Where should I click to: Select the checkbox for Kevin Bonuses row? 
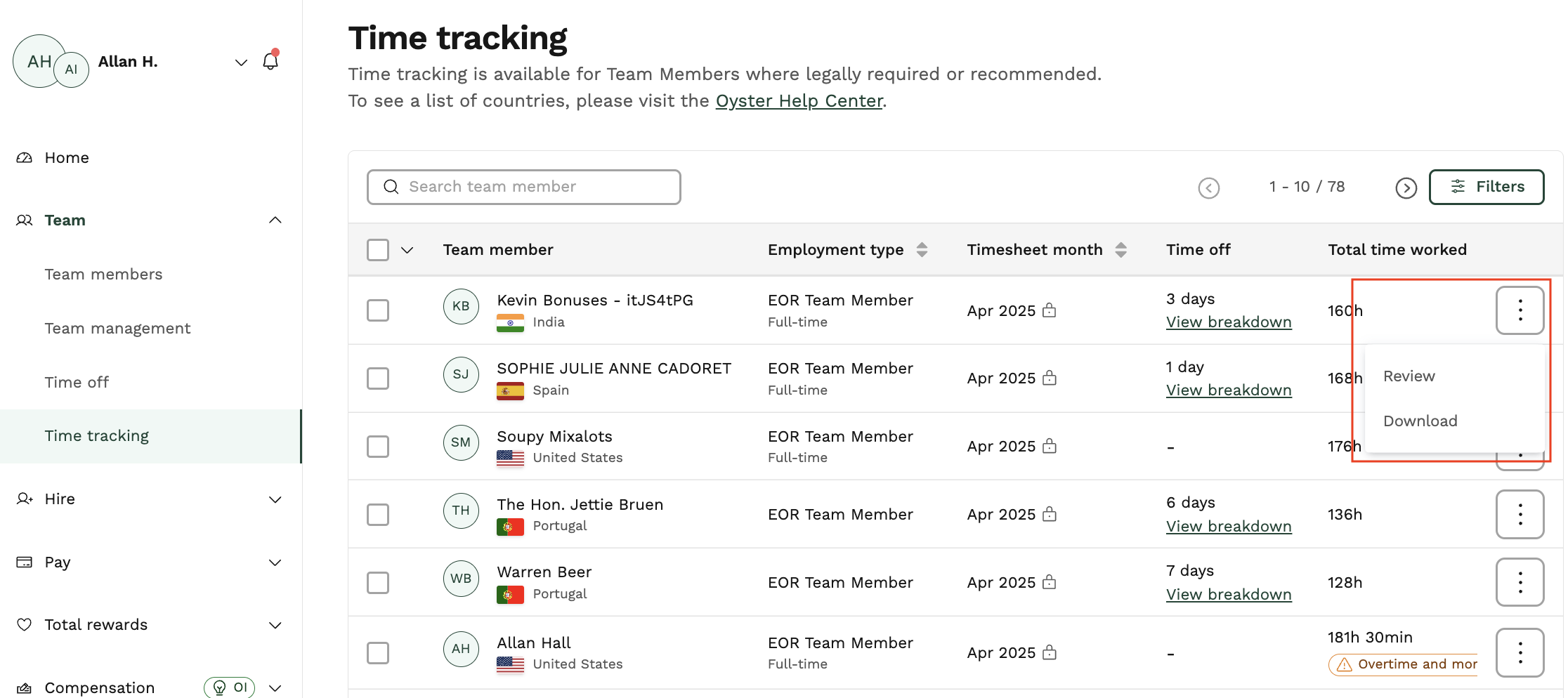coord(378,310)
